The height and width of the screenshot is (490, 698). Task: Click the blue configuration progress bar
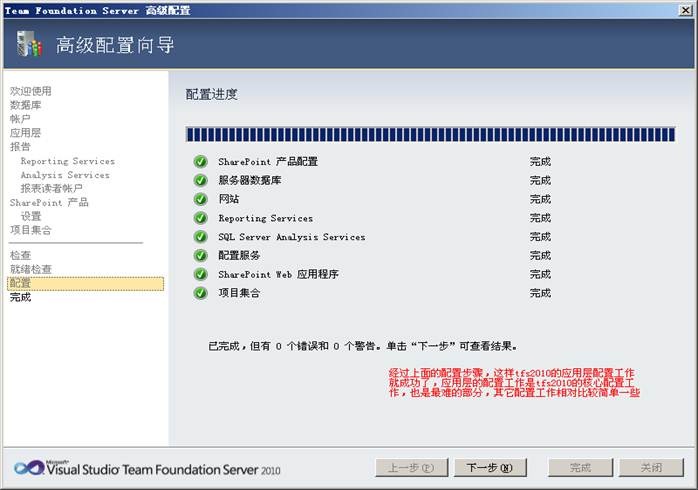430,134
